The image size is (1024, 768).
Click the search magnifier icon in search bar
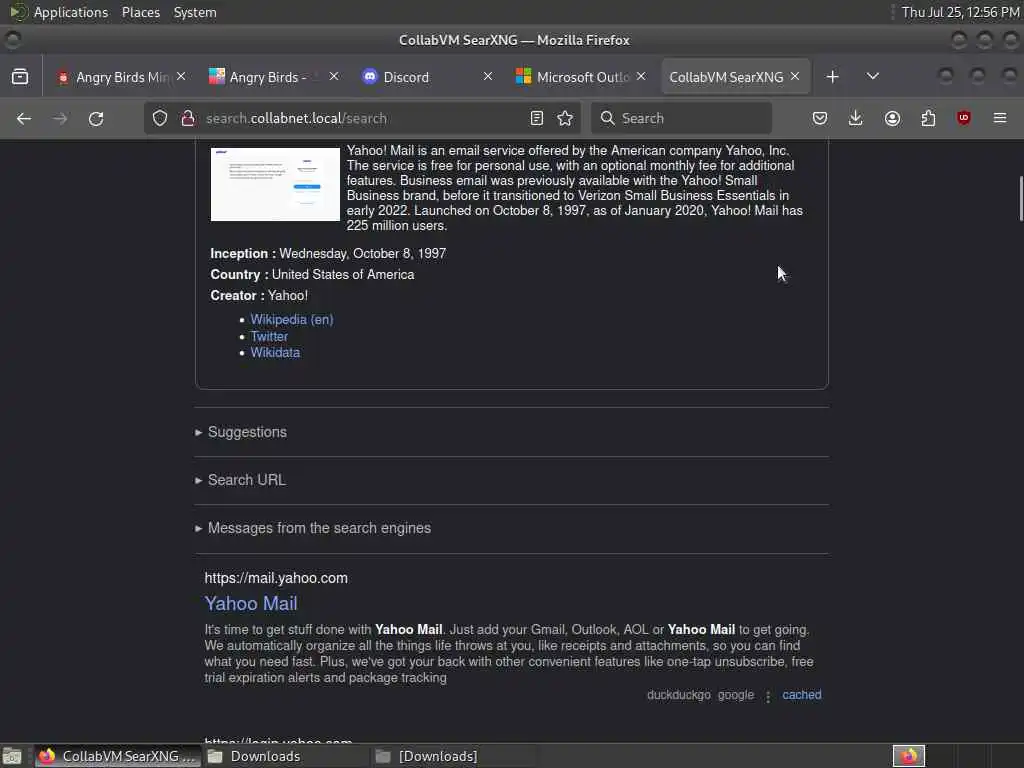[607, 118]
